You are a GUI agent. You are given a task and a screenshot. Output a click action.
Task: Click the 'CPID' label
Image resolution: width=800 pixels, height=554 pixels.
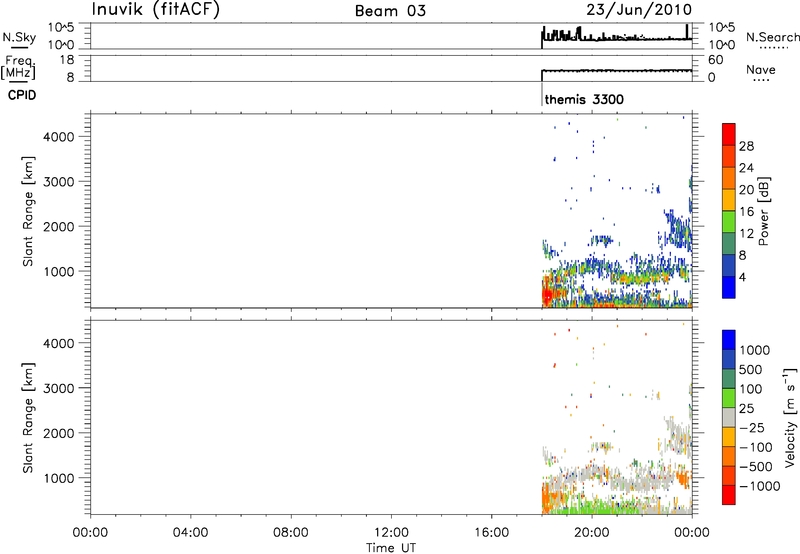pyautogui.click(x=22, y=95)
